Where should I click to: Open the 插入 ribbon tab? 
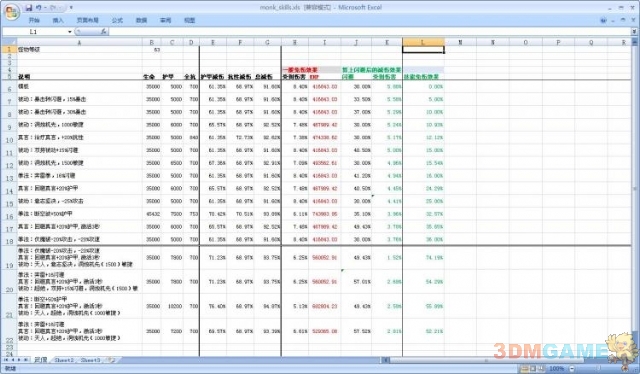[58, 20]
